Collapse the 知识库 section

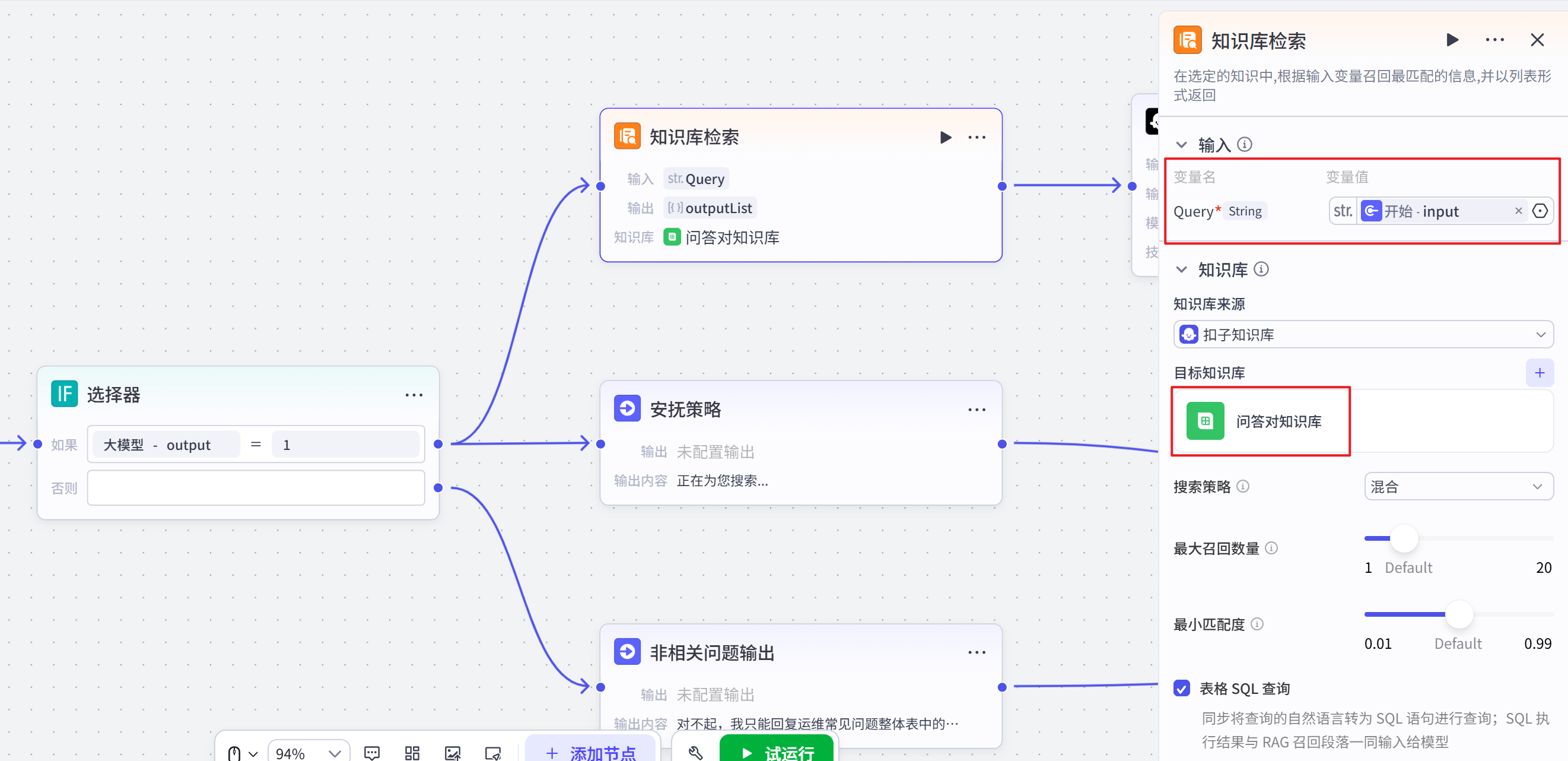1181,269
